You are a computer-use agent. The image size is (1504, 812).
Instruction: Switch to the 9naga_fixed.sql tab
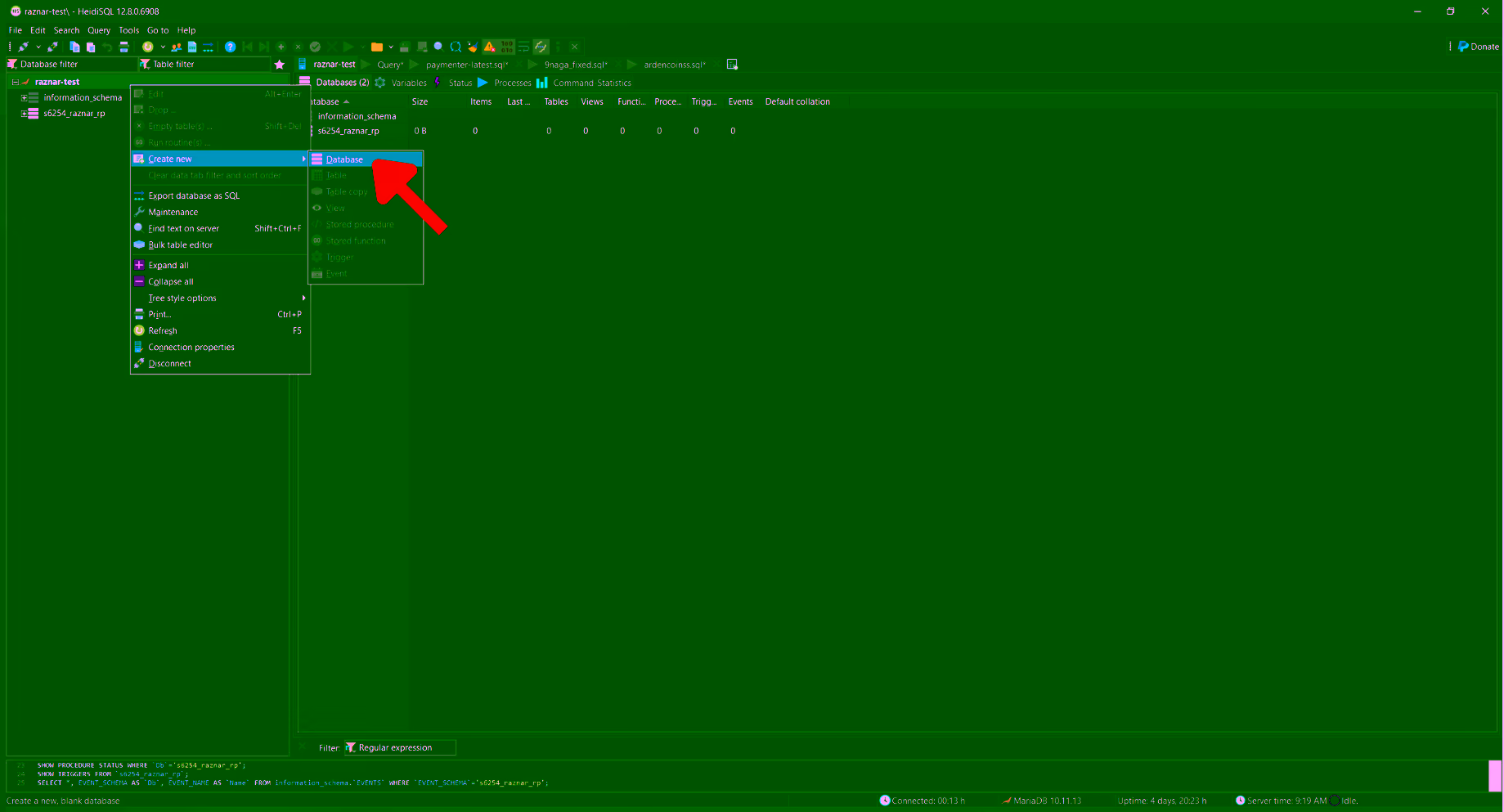(x=575, y=65)
